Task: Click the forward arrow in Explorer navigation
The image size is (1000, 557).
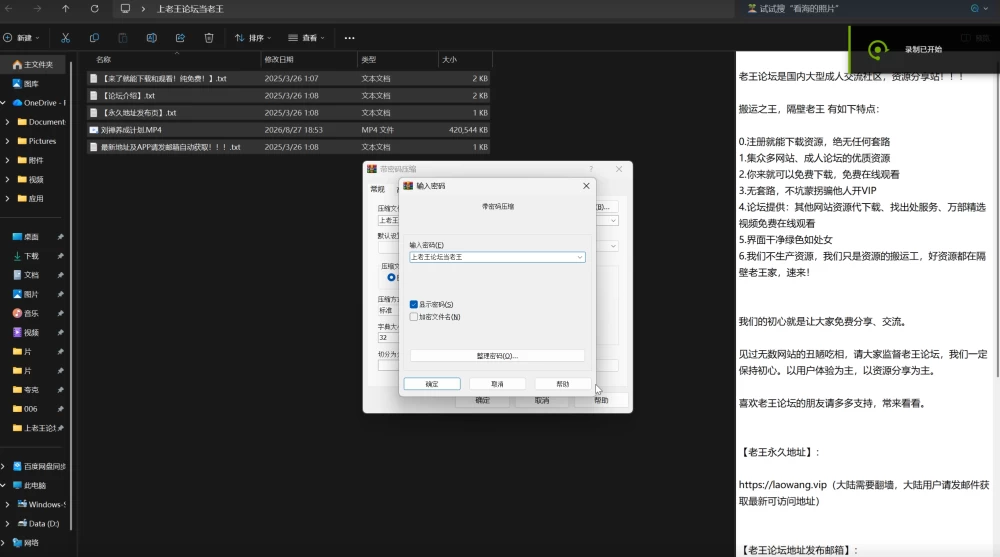Action: [37, 9]
